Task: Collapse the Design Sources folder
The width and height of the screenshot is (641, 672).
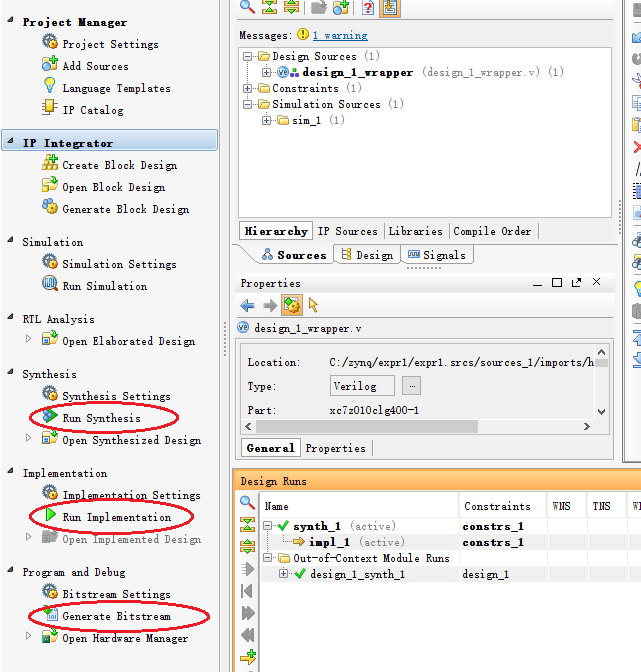Action: tap(248, 56)
